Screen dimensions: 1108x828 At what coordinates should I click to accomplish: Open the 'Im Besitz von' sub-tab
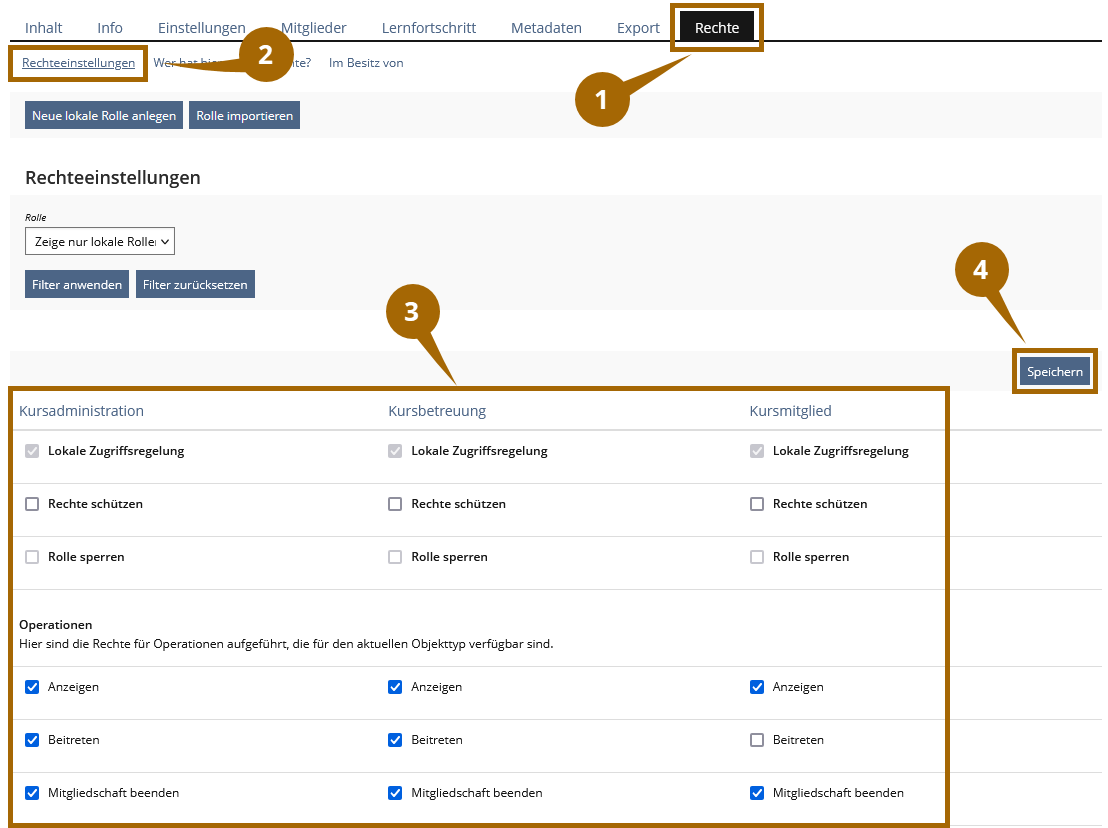pos(366,63)
